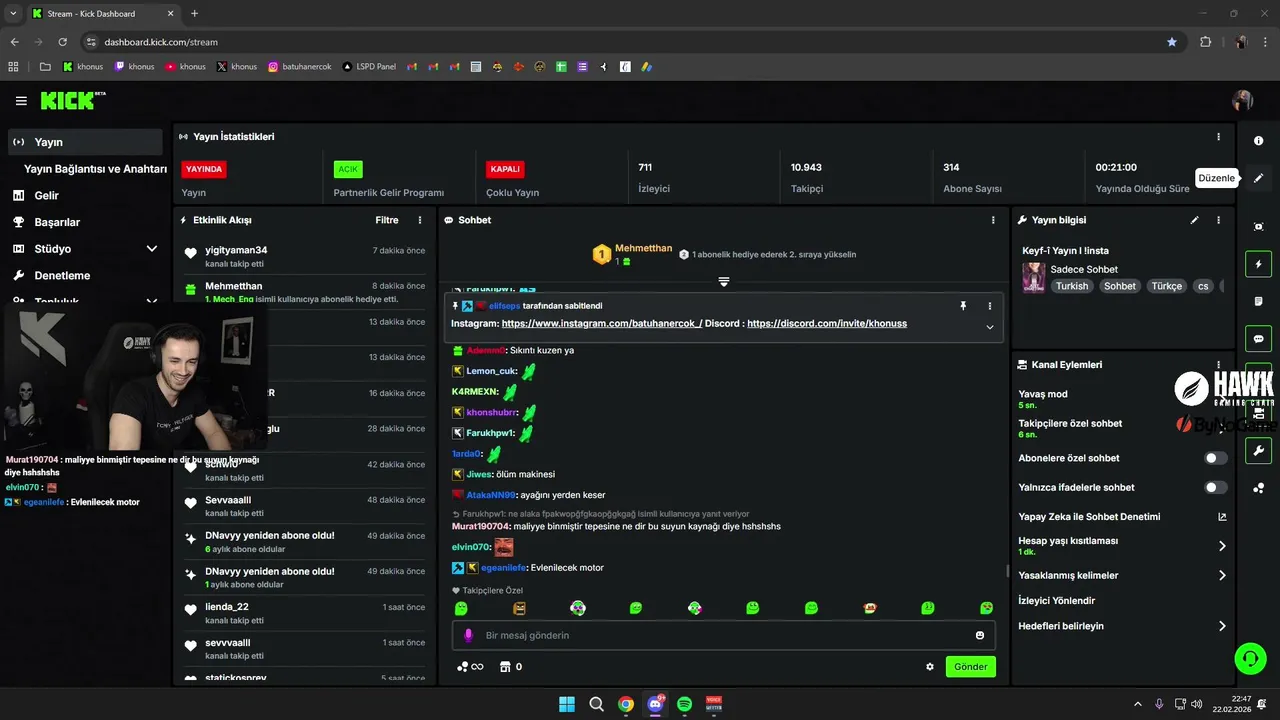The image size is (1280, 720).
Task: Open the Discord invite link in pinned message
Action: click(x=827, y=324)
